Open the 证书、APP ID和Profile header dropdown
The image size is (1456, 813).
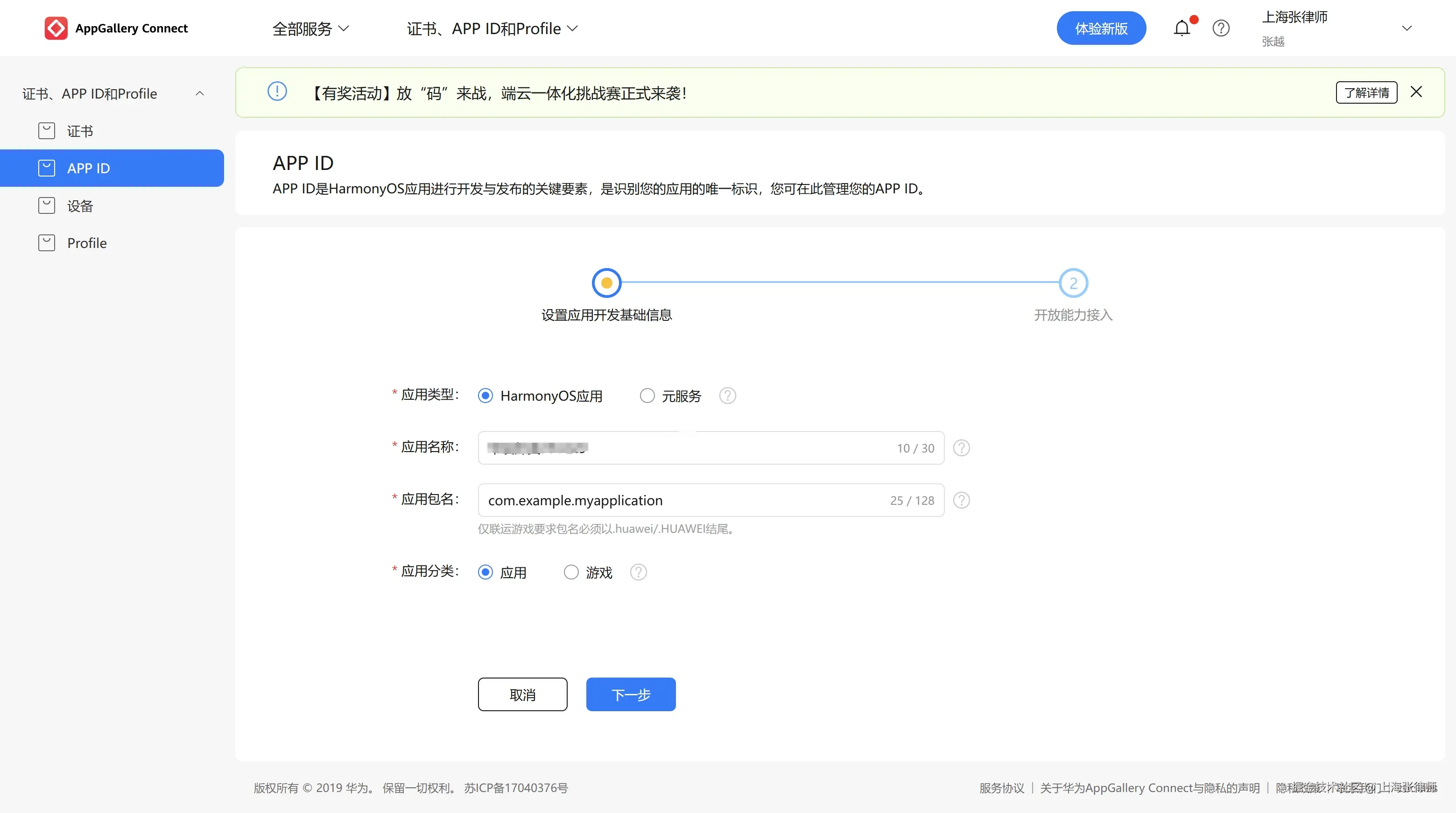pos(492,28)
